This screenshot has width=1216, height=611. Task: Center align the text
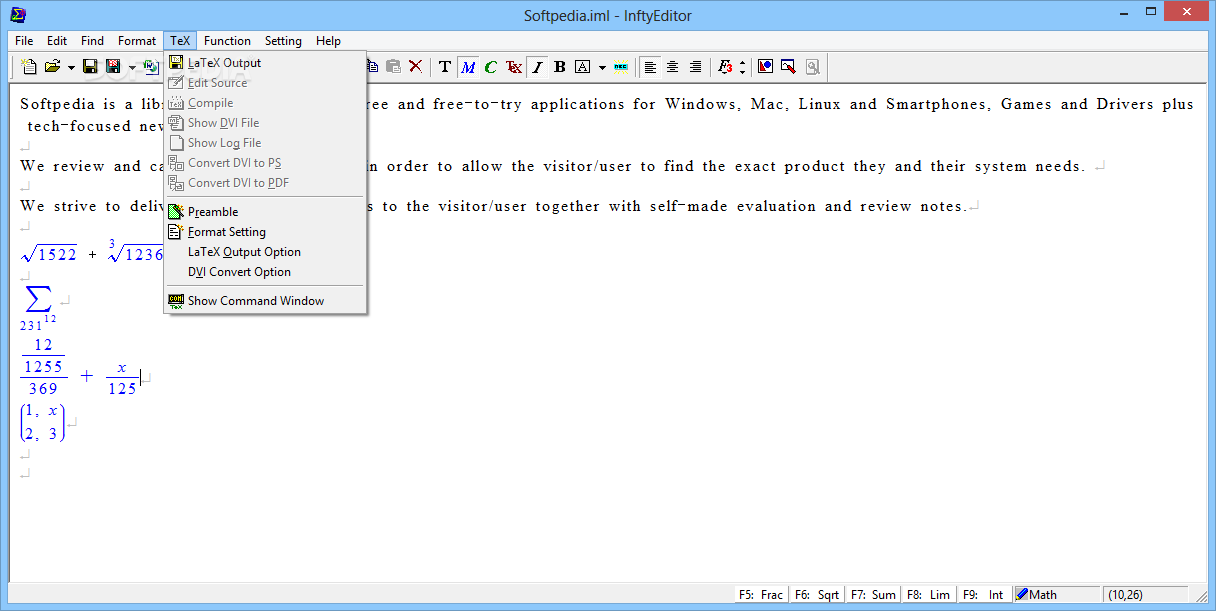672,67
